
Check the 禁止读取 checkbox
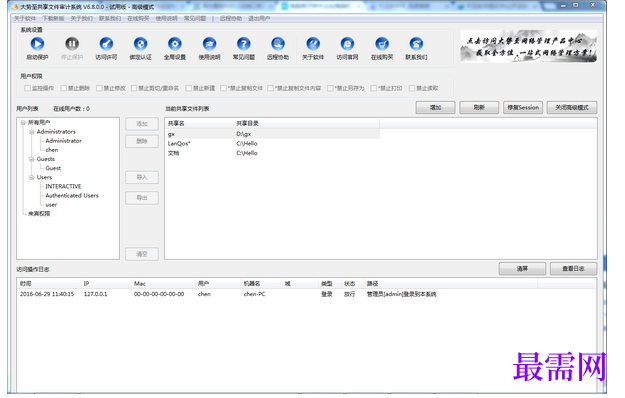click(412, 88)
